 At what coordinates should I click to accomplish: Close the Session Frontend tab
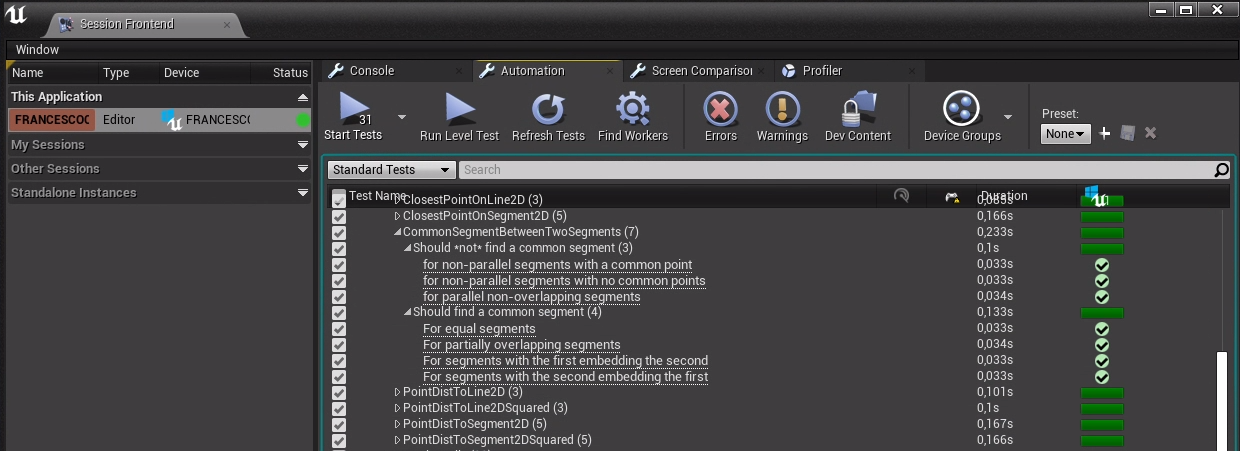pos(227,24)
